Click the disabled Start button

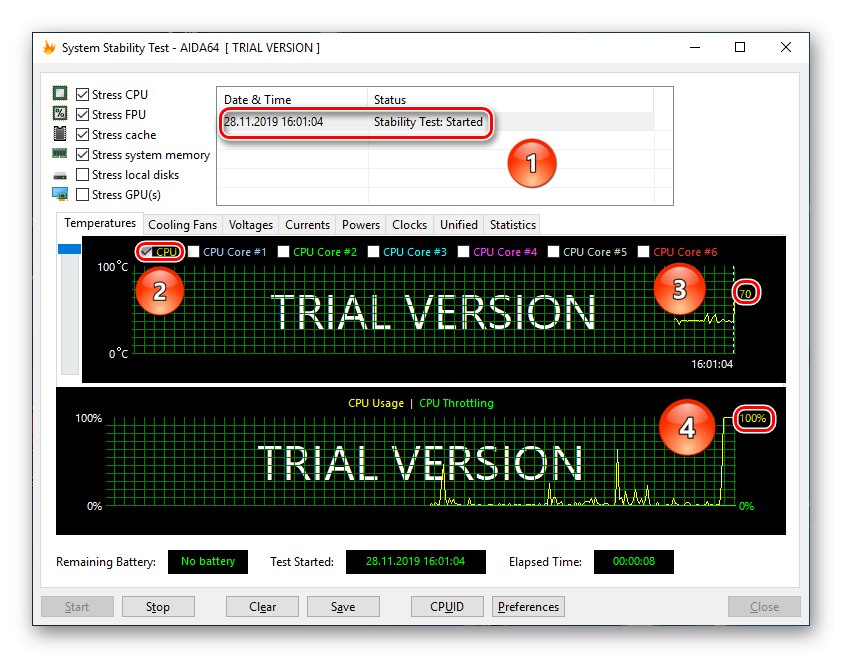[x=77, y=606]
